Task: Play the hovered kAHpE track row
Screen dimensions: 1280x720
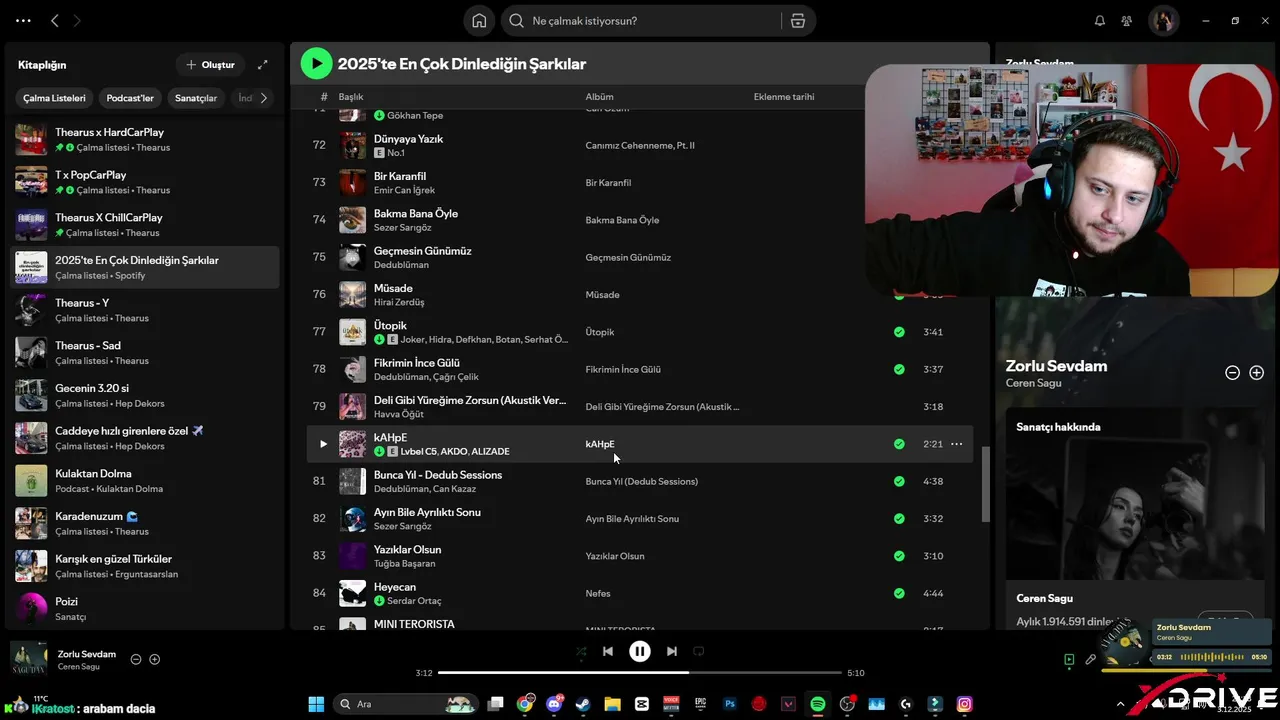Action: tap(323, 444)
